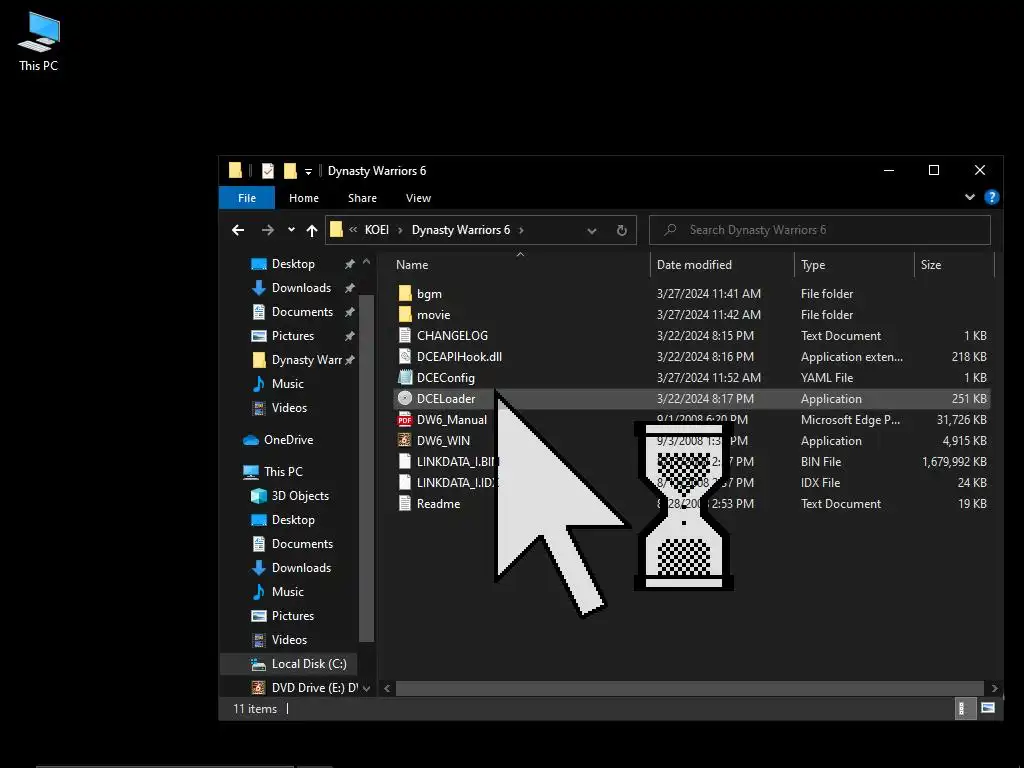Open Documents under This PC
The width and height of the screenshot is (1024, 768).
302,544
